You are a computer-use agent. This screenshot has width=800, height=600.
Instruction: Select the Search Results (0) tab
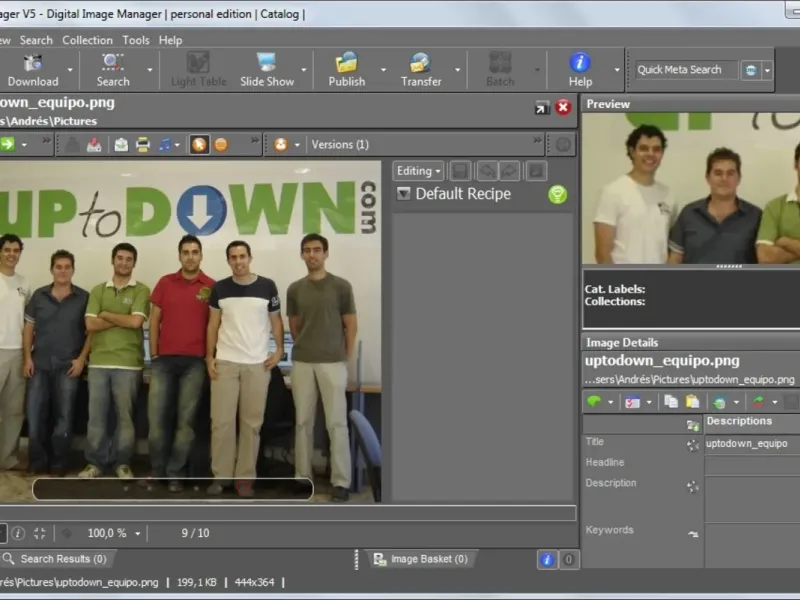(x=57, y=559)
